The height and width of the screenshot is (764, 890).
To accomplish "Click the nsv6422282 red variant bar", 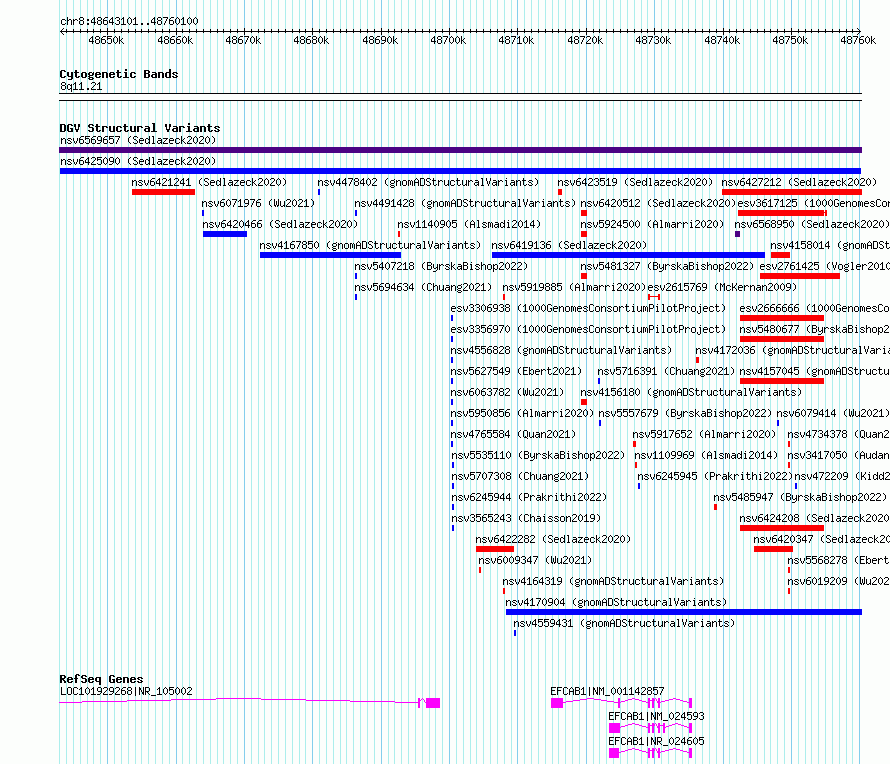I will 495,549.
